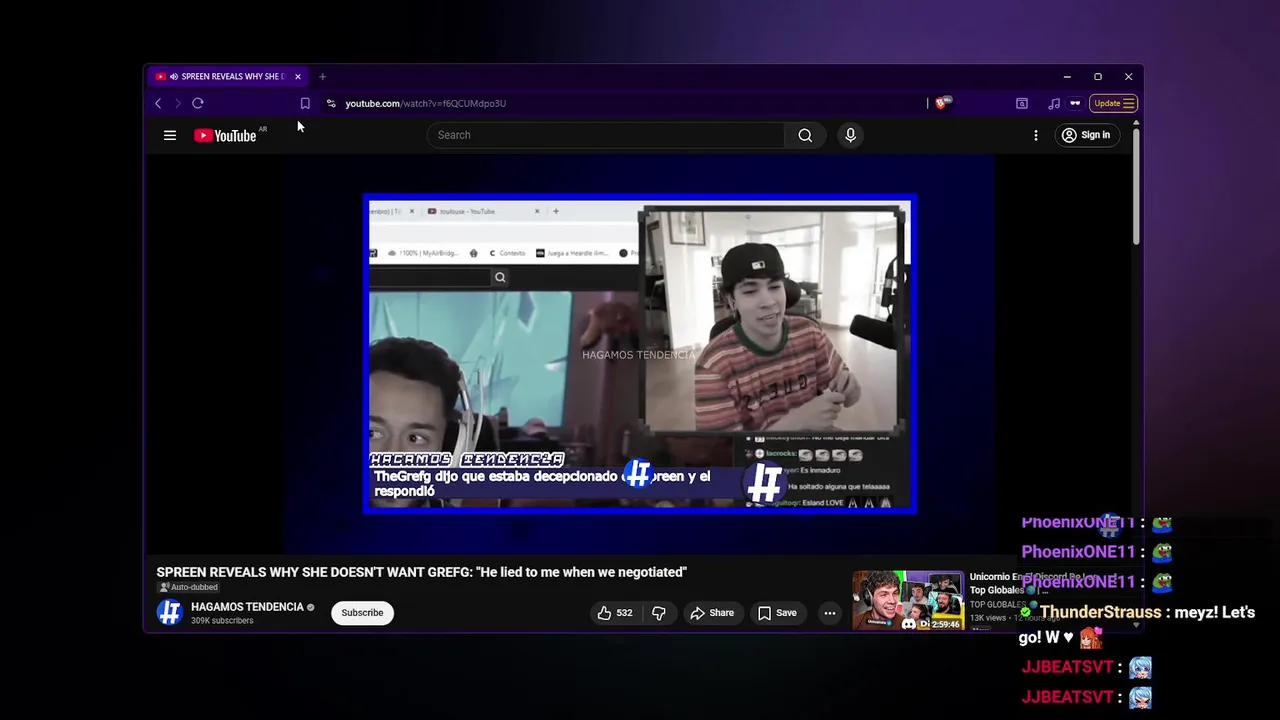Open a new tab with plus button
The height and width of the screenshot is (720, 1280).
(x=322, y=76)
